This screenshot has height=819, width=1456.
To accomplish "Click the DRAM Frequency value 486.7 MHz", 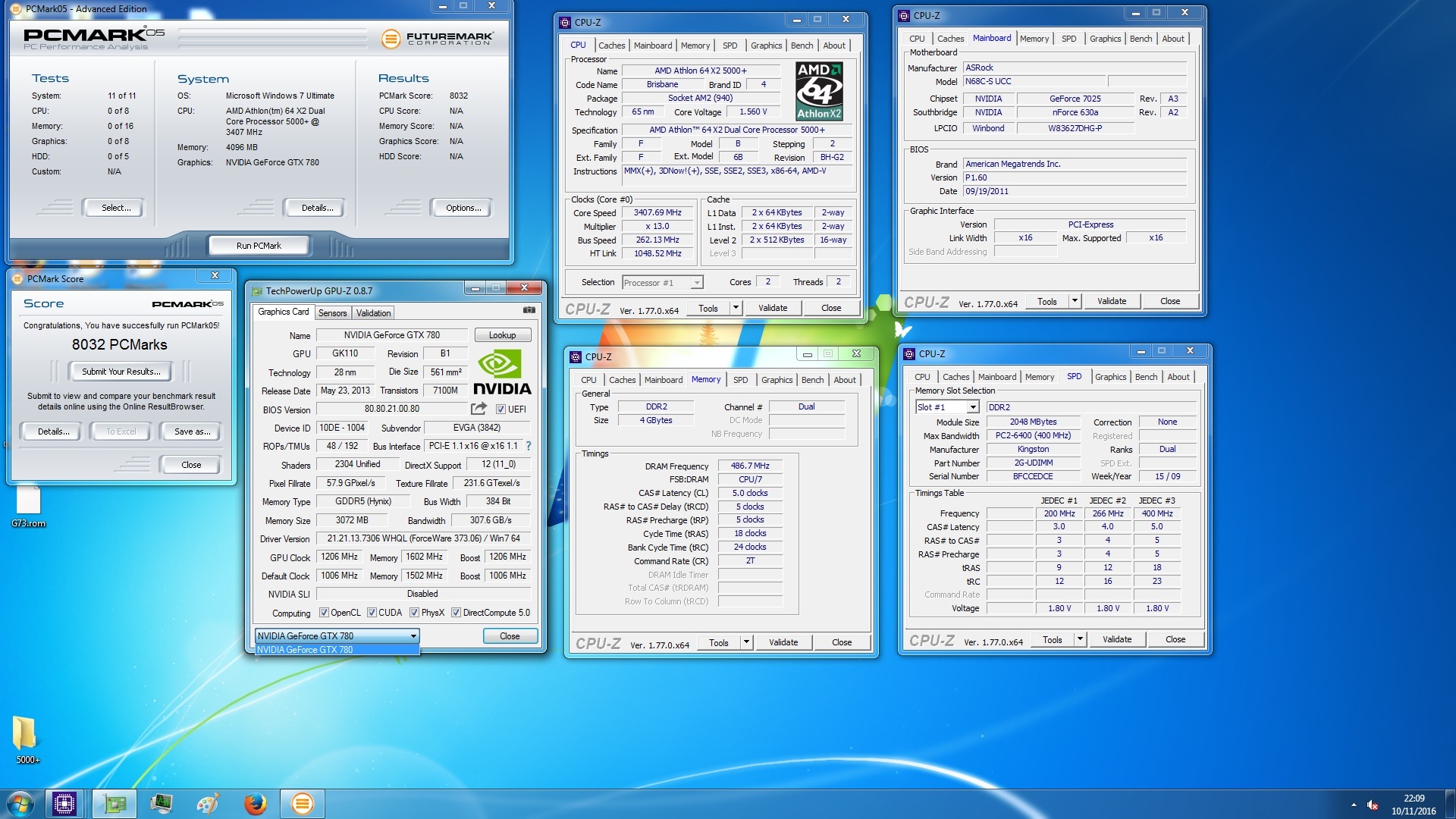I will click(x=749, y=466).
